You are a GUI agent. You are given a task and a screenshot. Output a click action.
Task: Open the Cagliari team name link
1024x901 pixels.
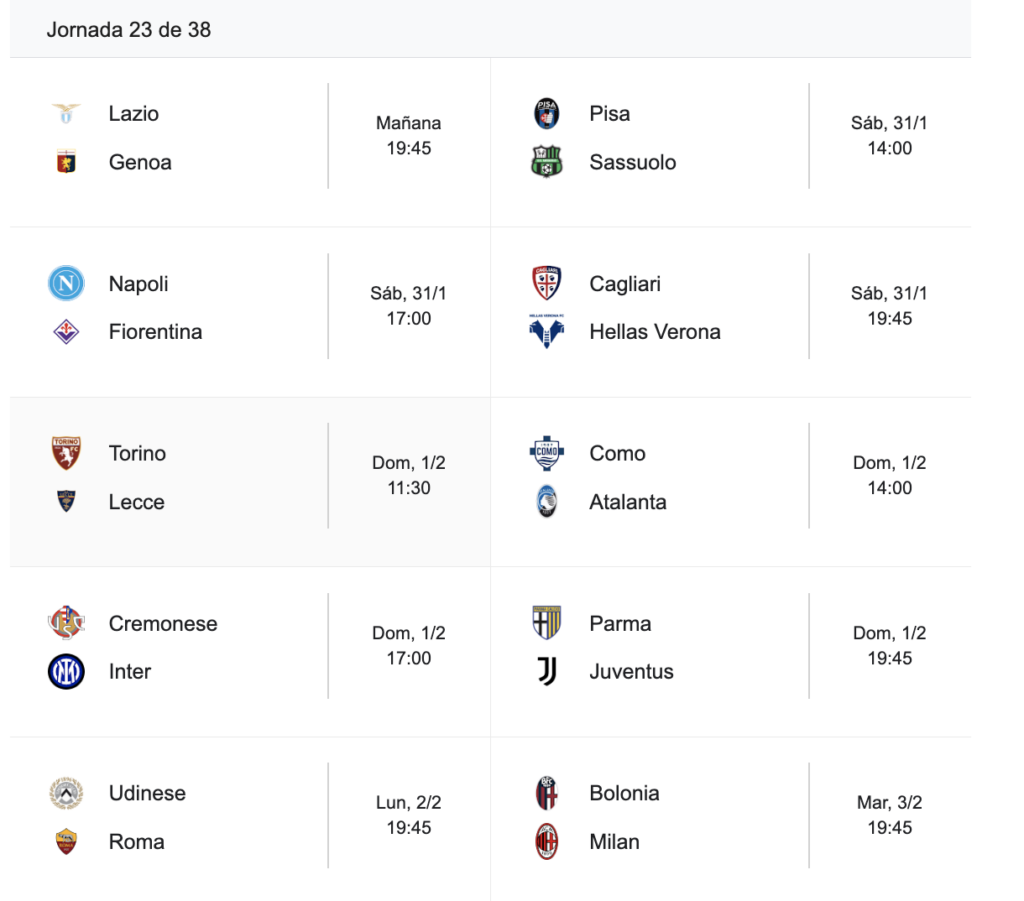tap(625, 284)
